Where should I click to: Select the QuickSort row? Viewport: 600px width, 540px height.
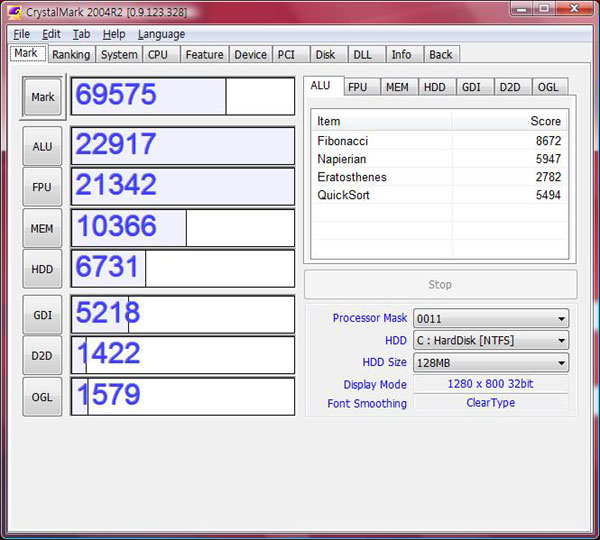(x=439, y=195)
